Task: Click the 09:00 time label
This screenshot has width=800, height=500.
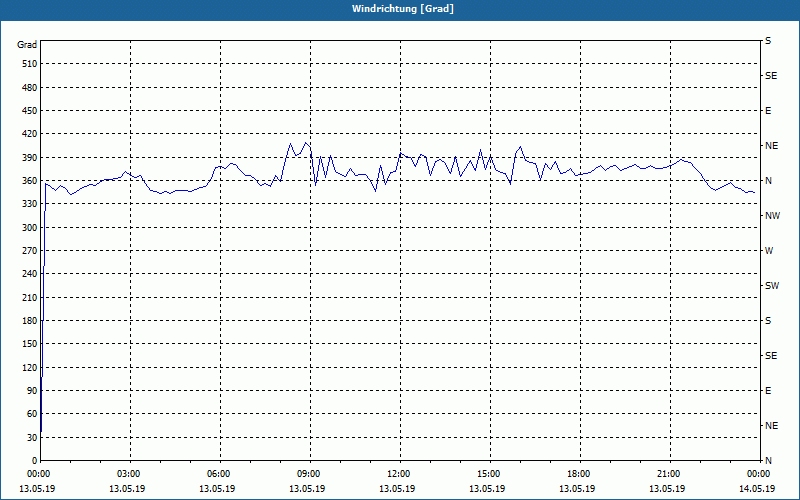Action: (x=310, y=473)
